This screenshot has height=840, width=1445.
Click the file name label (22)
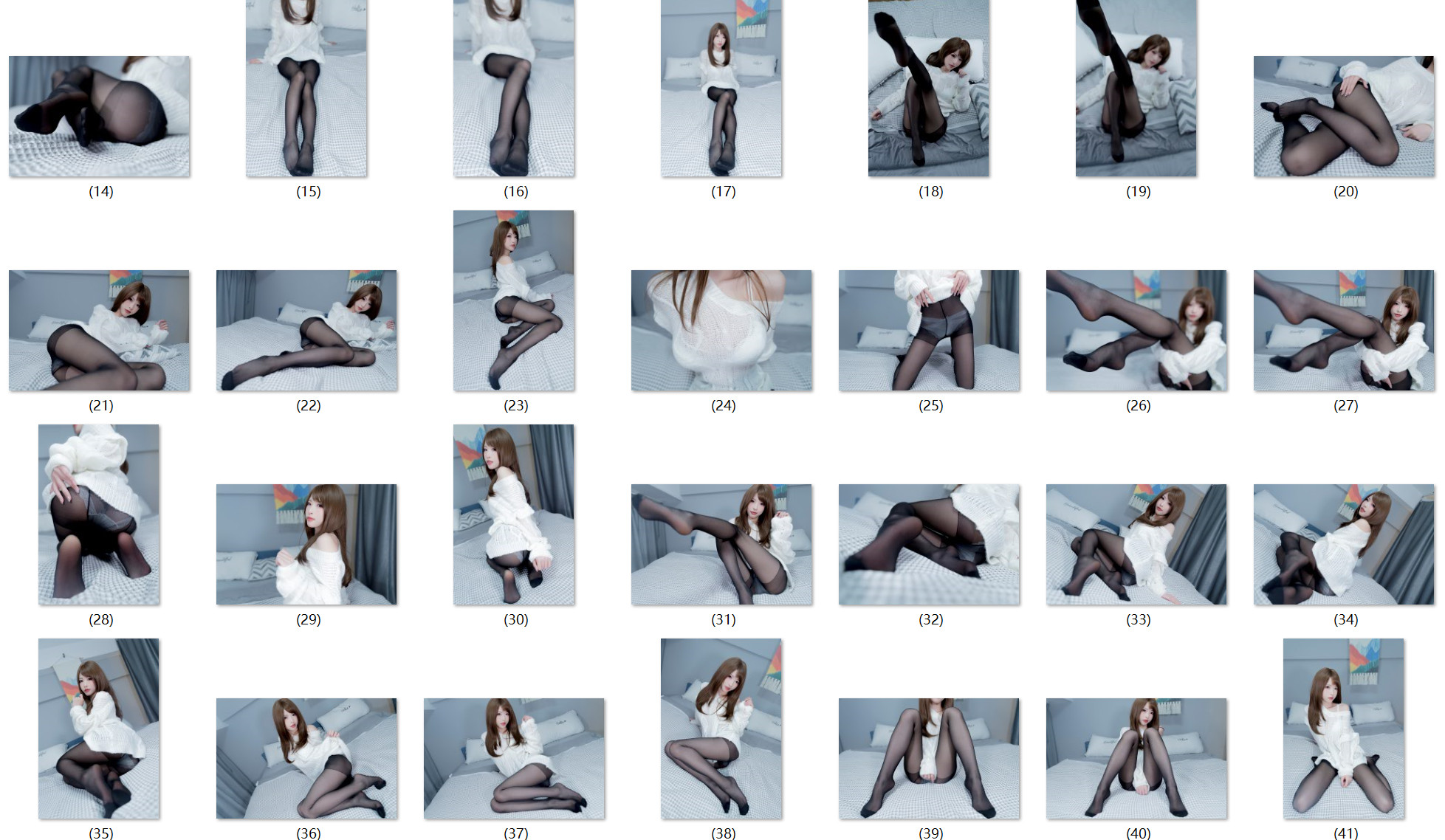tap(308, 405)
